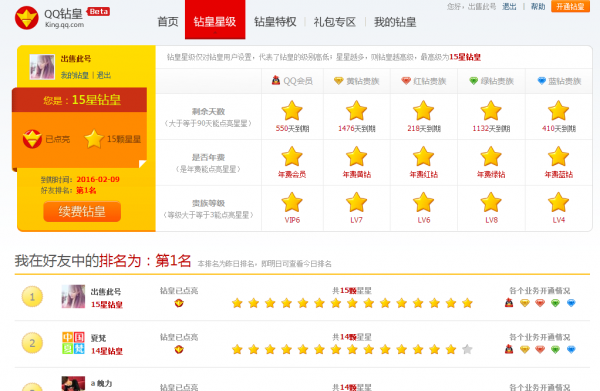Screen dimensions: 600x391
Task: Click the QQ会员 penguin icon in table header
Action: click(x=276, y=80)
